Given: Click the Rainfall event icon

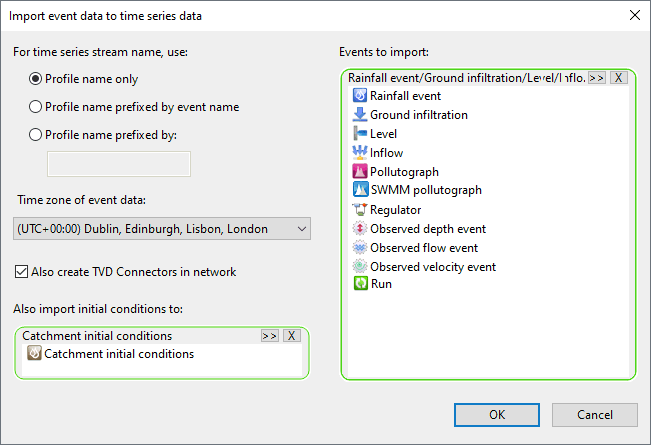Looking at the screenshot, I should pyautogui.click(x=360, y=96).
